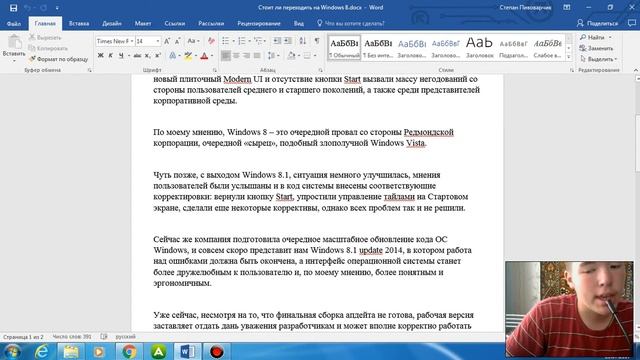640x360 pixels.
Task: Open the Font (Шрифт) dialog launcher
Action: tap(215, 70)
